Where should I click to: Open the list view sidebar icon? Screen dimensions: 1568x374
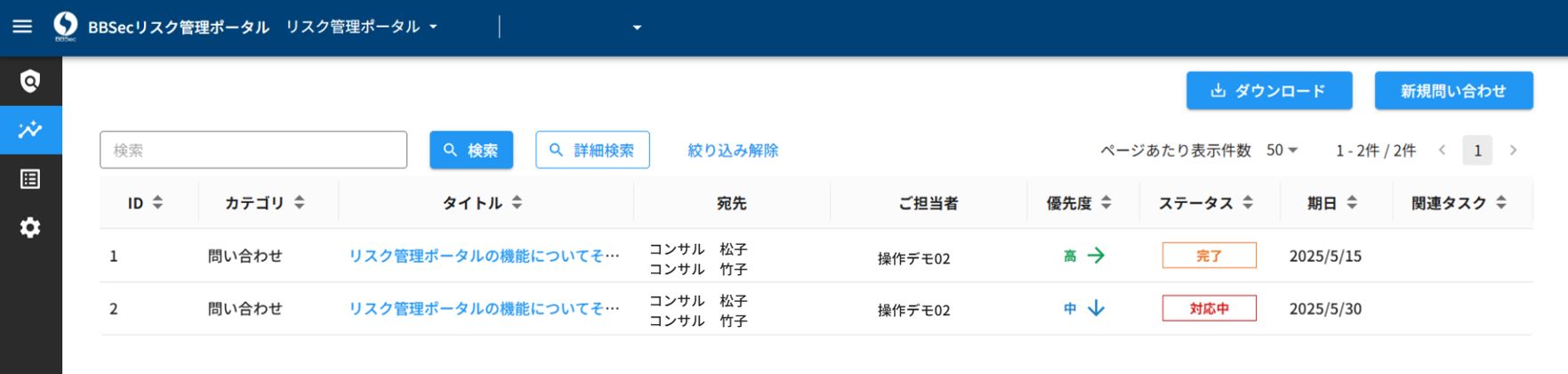point(30,179)
